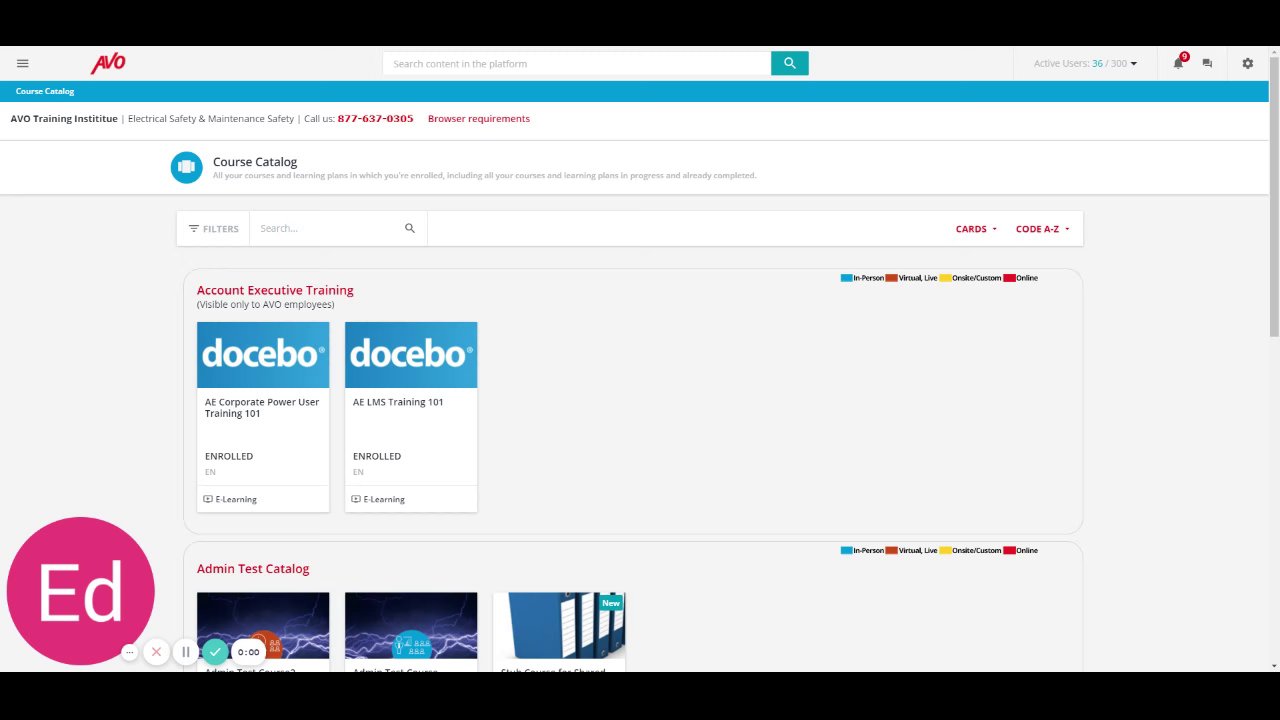Click the phone number 877-637-0305
1280x720 pixels.
click(375, 118)
